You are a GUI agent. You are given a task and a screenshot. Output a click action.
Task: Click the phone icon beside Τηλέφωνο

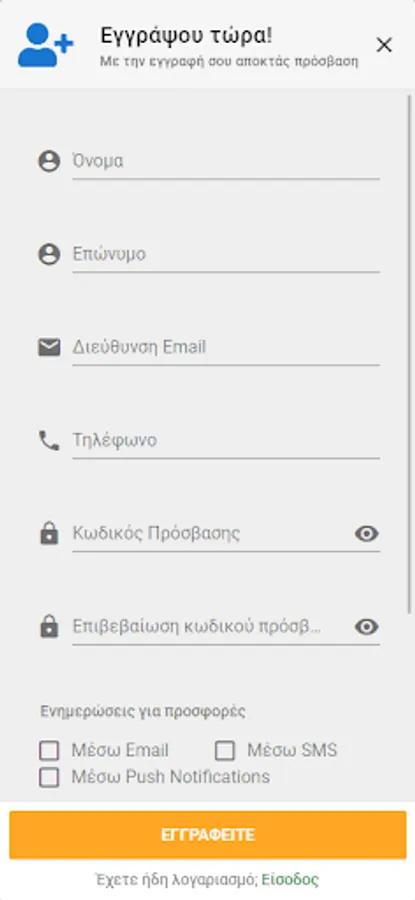[x=49, y=441]
